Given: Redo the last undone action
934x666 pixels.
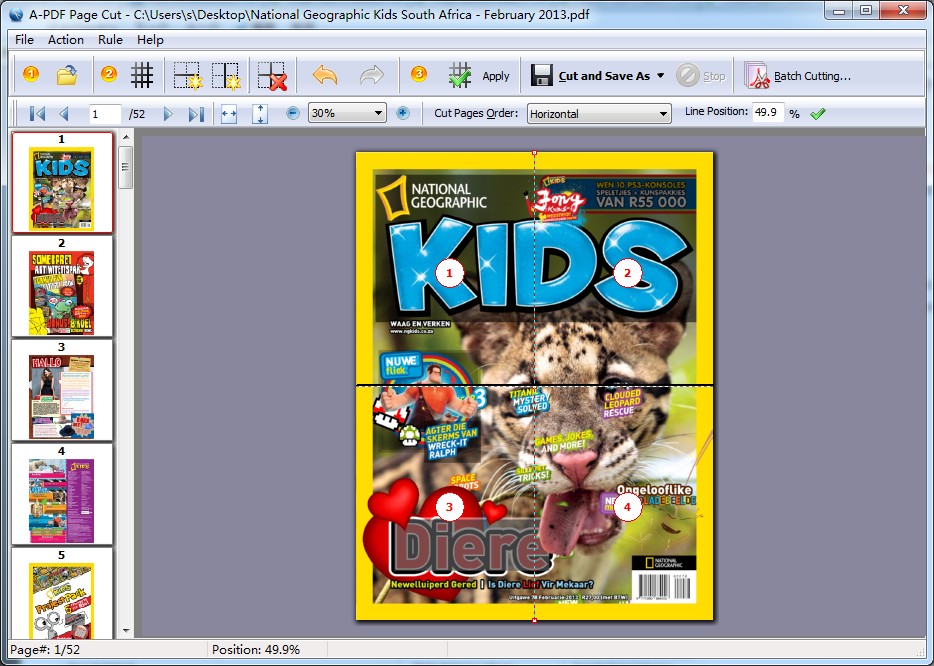Looking at the screenshot, I should tap(372, 75).
